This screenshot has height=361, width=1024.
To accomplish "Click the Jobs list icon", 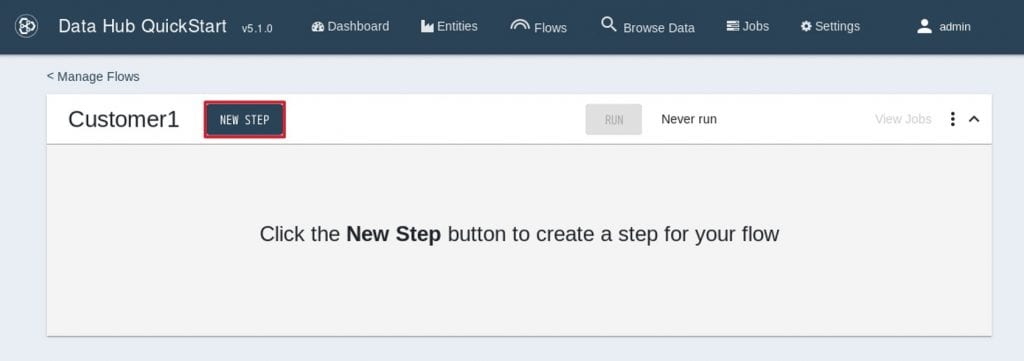I will click(x=733, y=27).
